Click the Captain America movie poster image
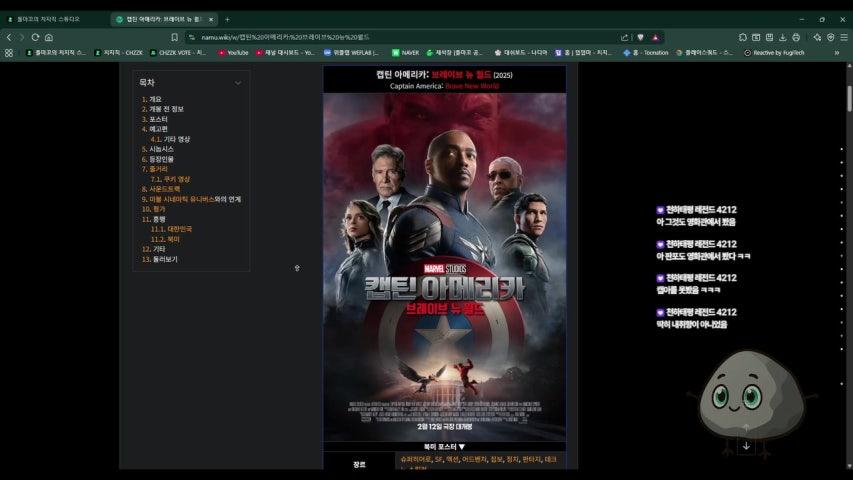 tap(444, 267)
